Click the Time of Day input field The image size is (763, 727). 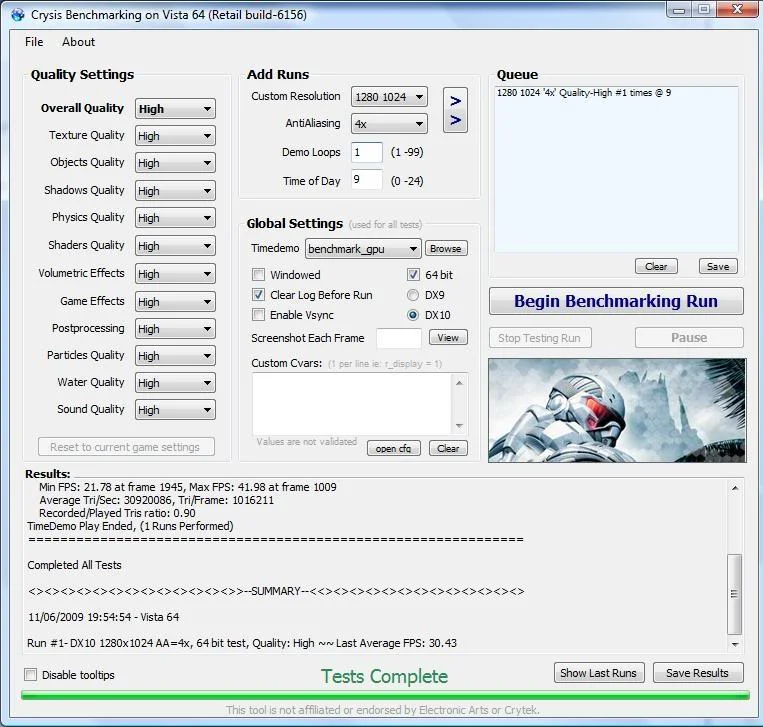click(x=367, y=180)
